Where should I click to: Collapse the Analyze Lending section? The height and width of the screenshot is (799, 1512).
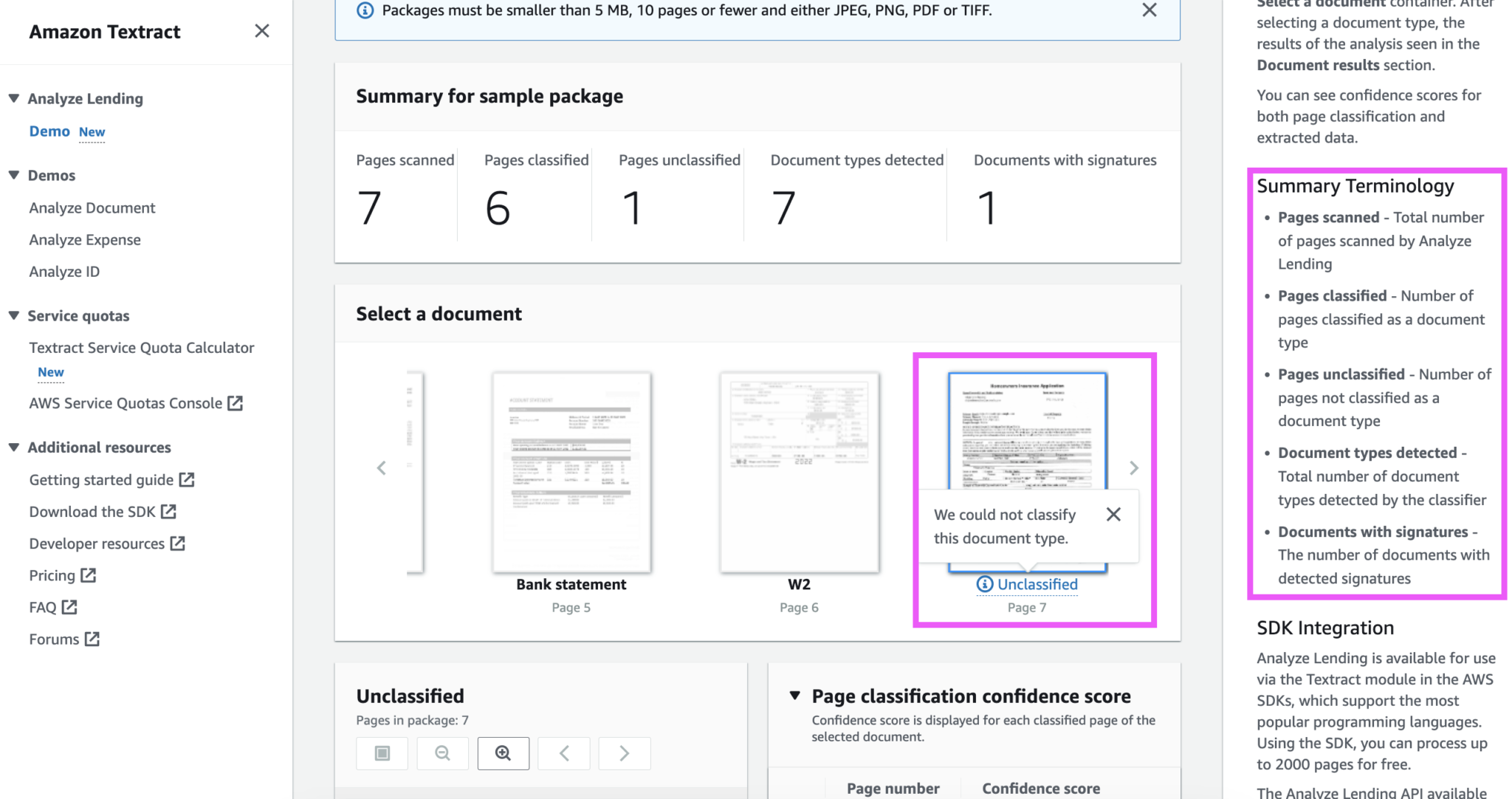13,97
